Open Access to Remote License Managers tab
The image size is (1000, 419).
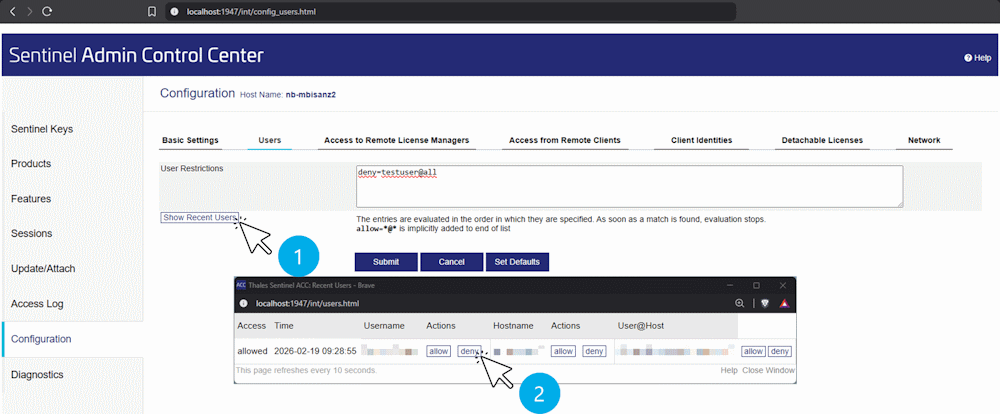[397, 141]
